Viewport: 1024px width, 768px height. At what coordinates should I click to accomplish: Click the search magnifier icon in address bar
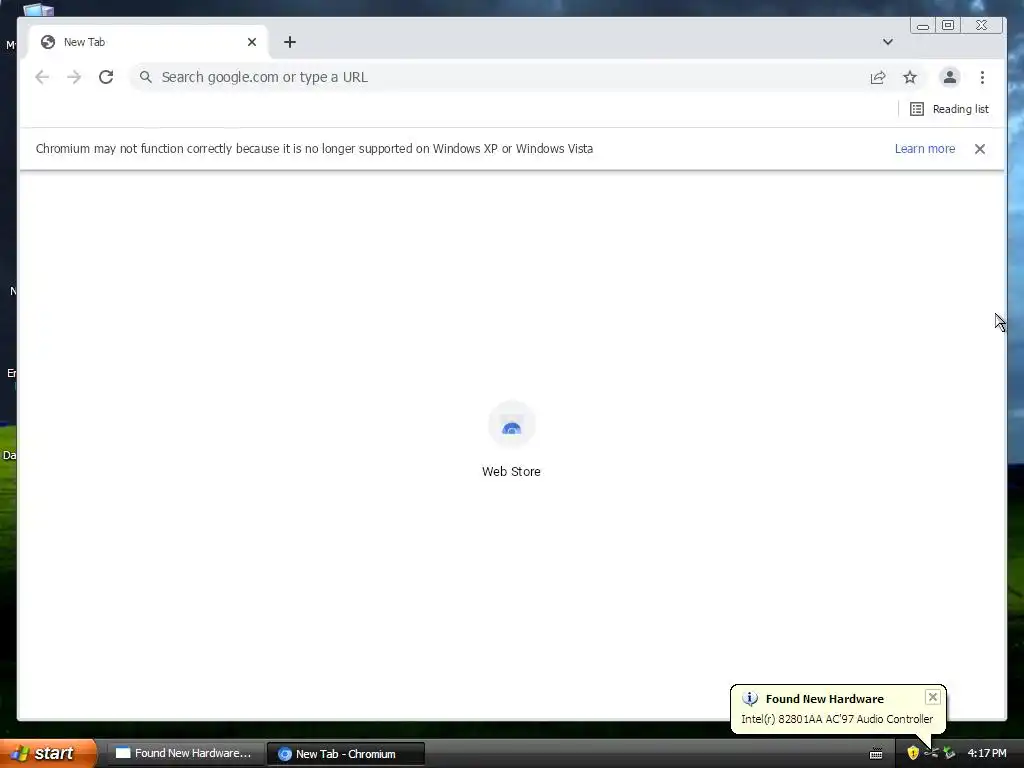[146, 77]
